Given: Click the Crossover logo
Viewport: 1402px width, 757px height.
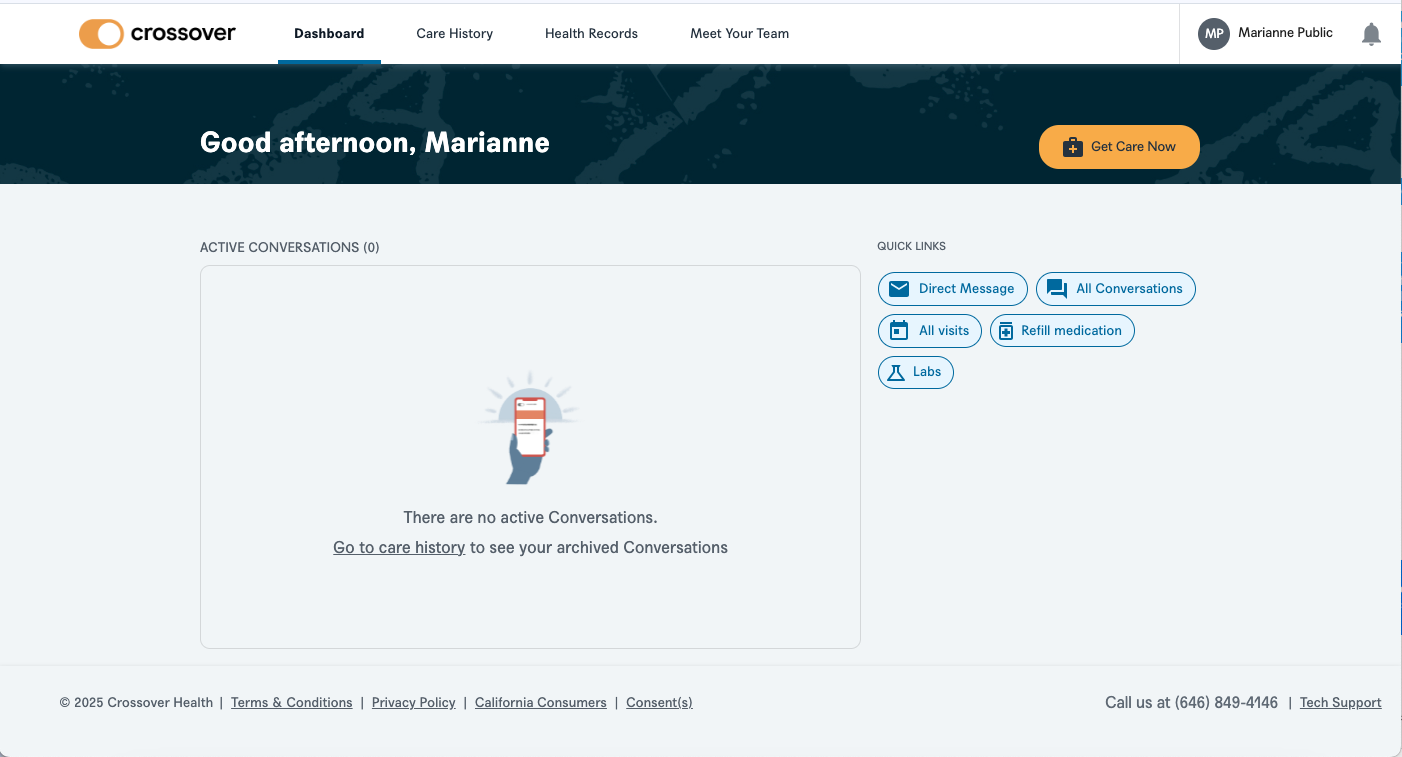Looking at the screenshot, I should click(x=157, y=33).
